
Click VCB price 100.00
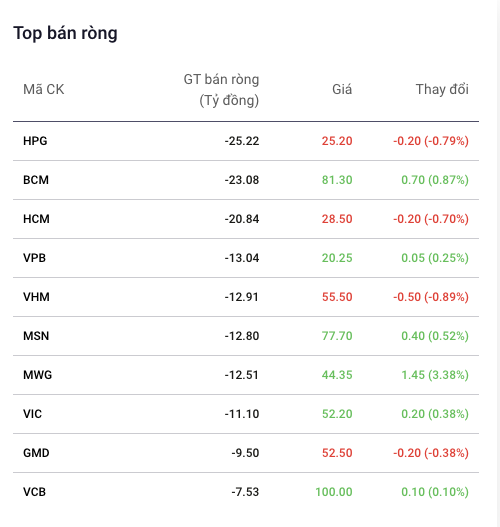[x=334, y=492]
